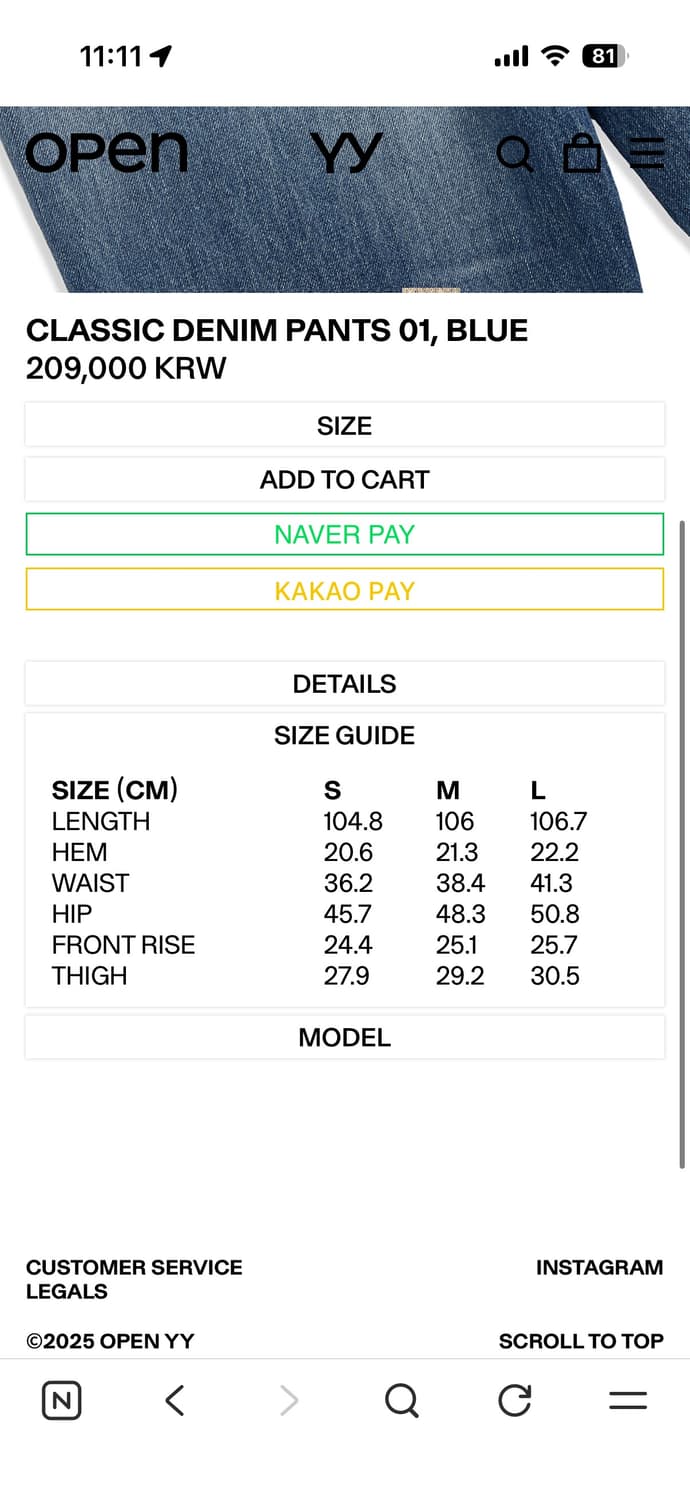Open the shopping bag cart icon
Screen dimensions: 690x1500
tap(582, 154)
